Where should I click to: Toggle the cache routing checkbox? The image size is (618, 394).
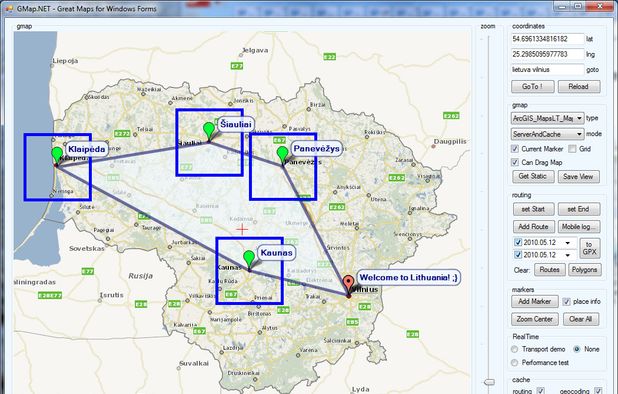(x=540, y=391)
